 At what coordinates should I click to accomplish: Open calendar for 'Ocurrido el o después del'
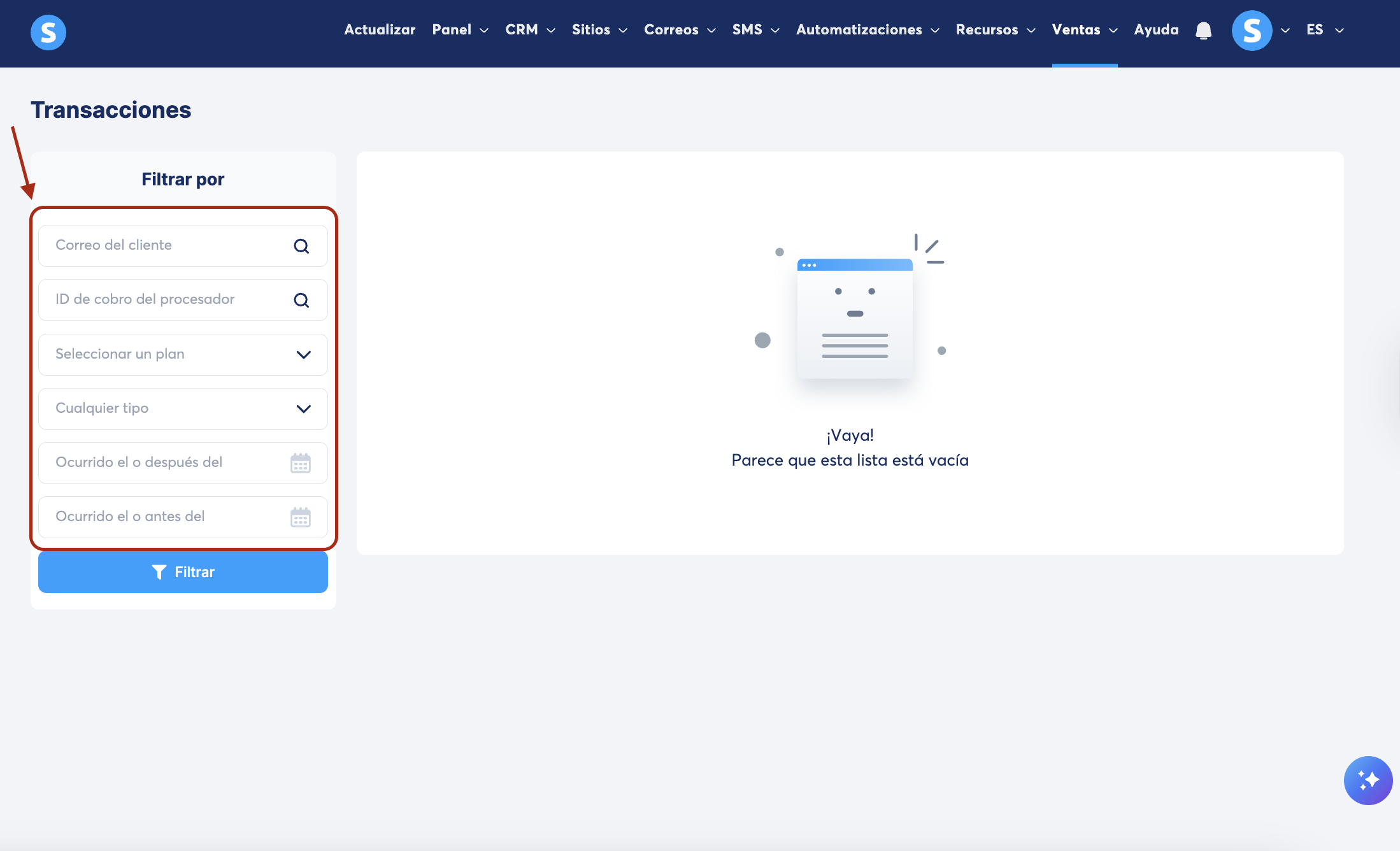[x=301, y=463]
